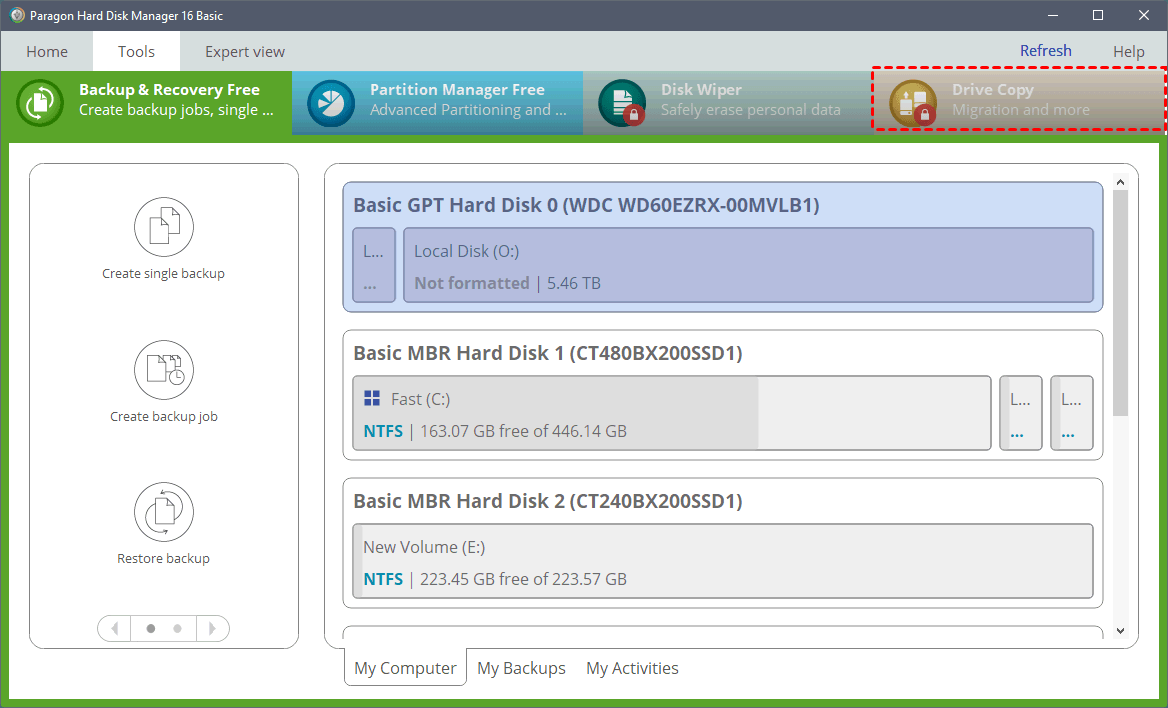Click the Backup & Recovery Free circular icon

coord(40,103)
